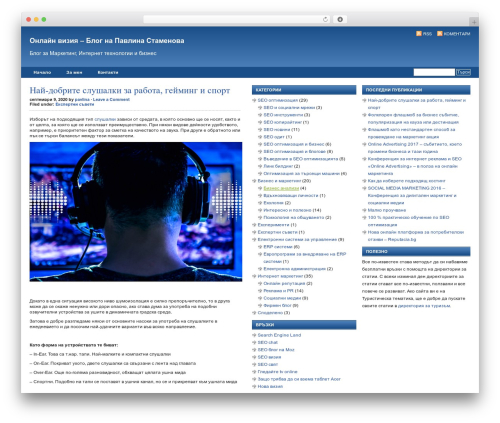Image resolution: width=500 pixels, height=423 pixels.
Task: Open a new tab with the plus button
Action: (474, 22)
